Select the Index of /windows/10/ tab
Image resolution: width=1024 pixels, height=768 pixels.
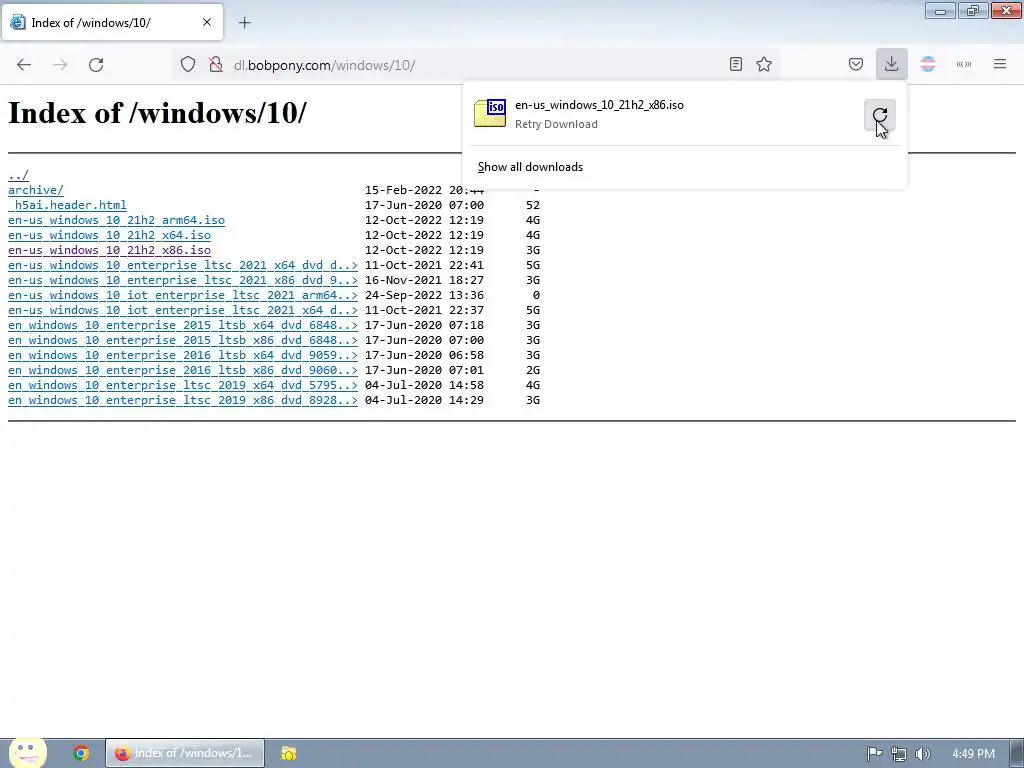point(112,22)
